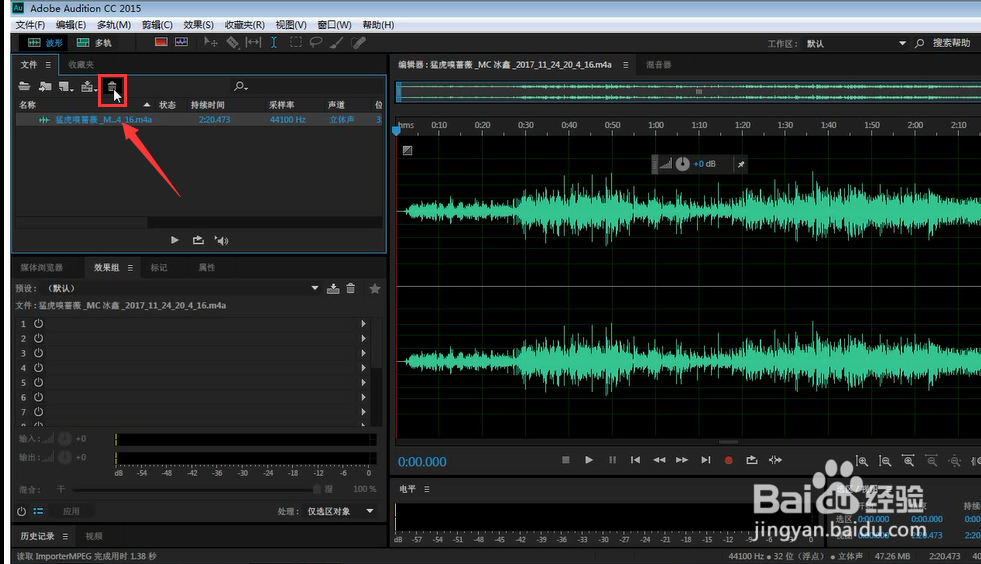
Task: Switch to the 媒体浏览器 tab
Action: tap(41, 267)
